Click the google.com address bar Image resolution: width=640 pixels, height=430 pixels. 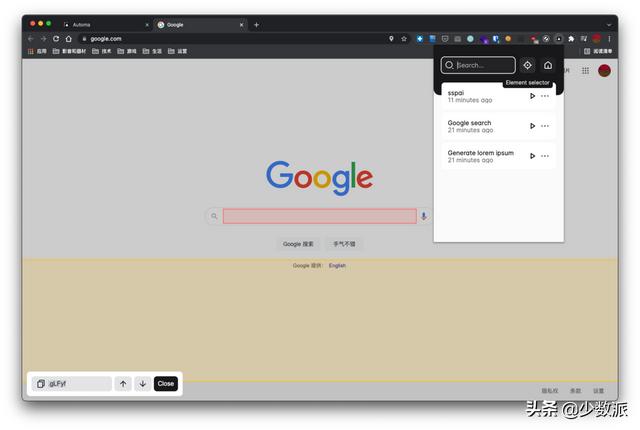(x=233, y=39)
